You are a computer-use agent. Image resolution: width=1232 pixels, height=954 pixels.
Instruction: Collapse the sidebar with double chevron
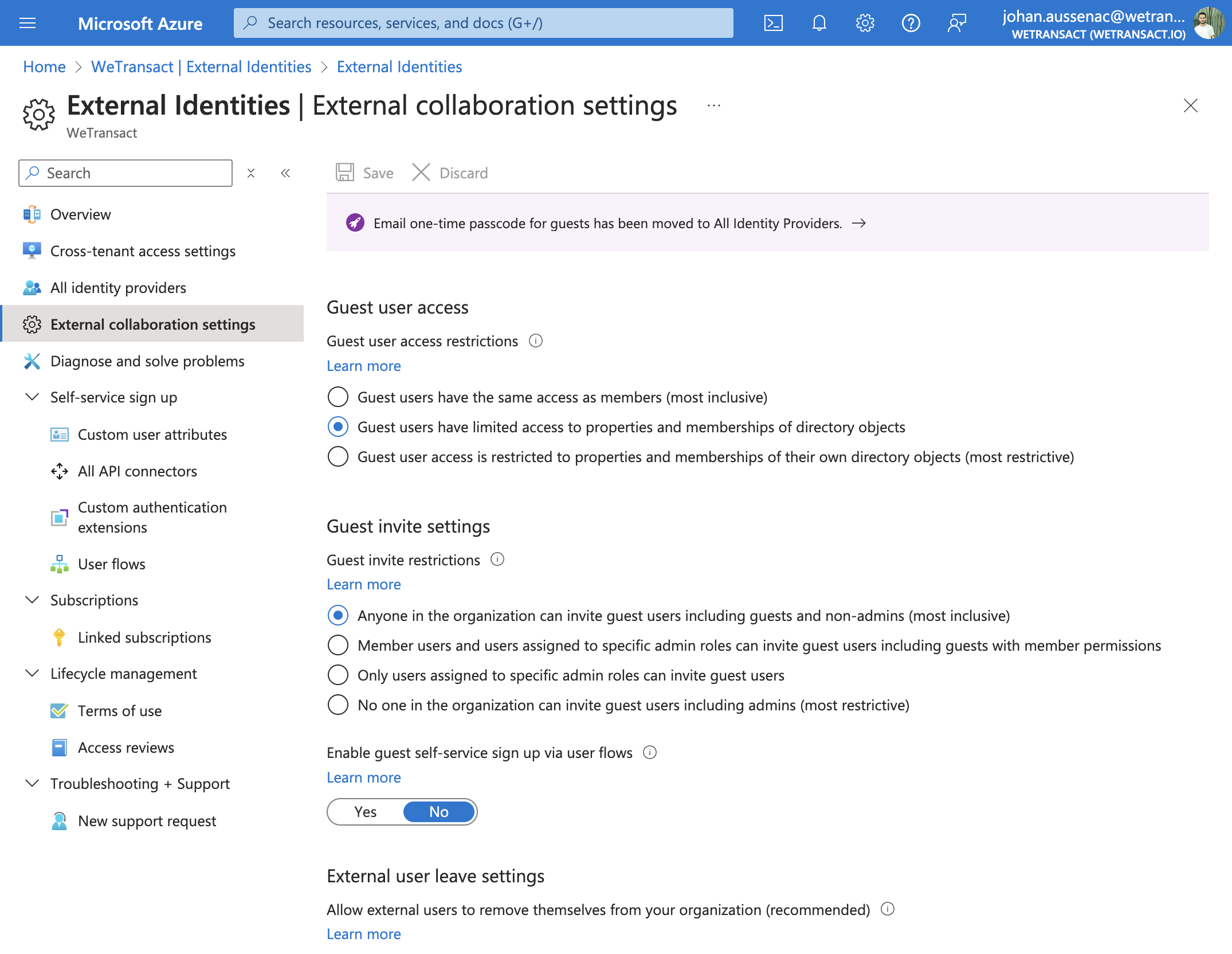[x=285, y=173]
